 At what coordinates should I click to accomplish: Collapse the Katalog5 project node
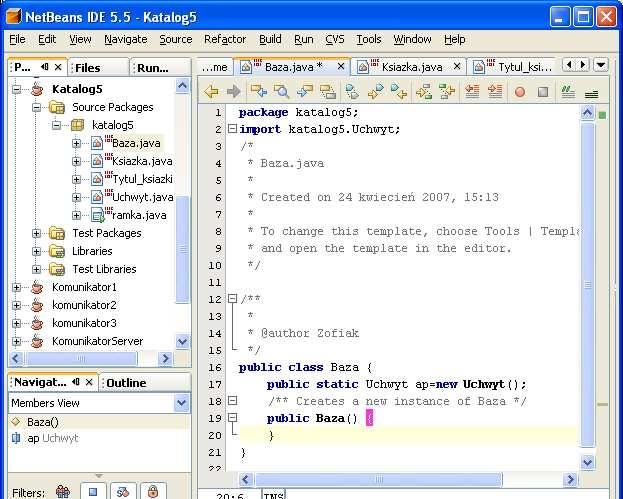(x=16, y=89)
